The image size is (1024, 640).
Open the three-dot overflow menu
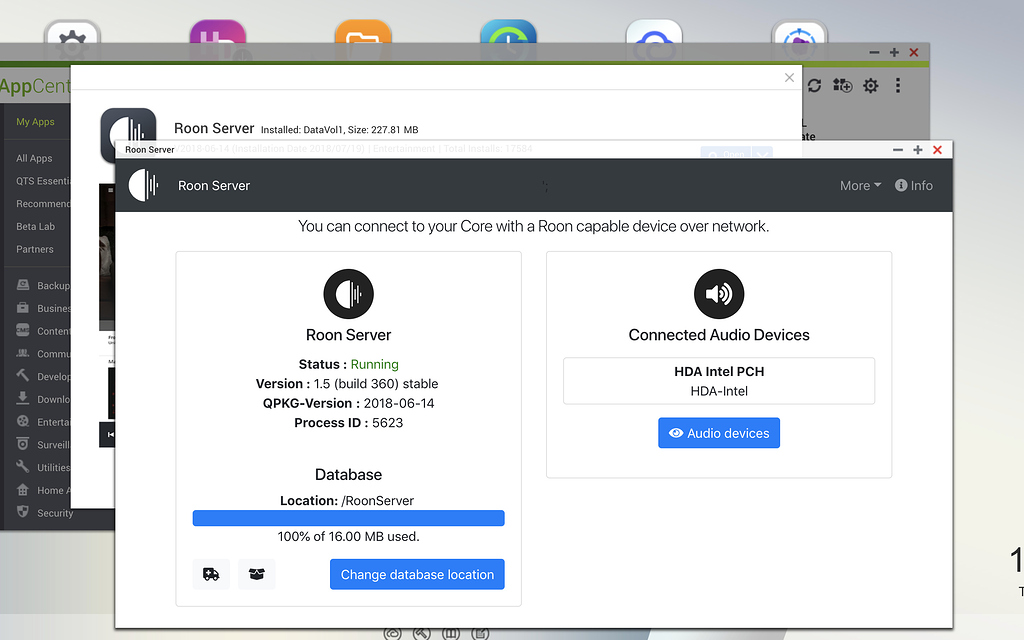[897, 86]
